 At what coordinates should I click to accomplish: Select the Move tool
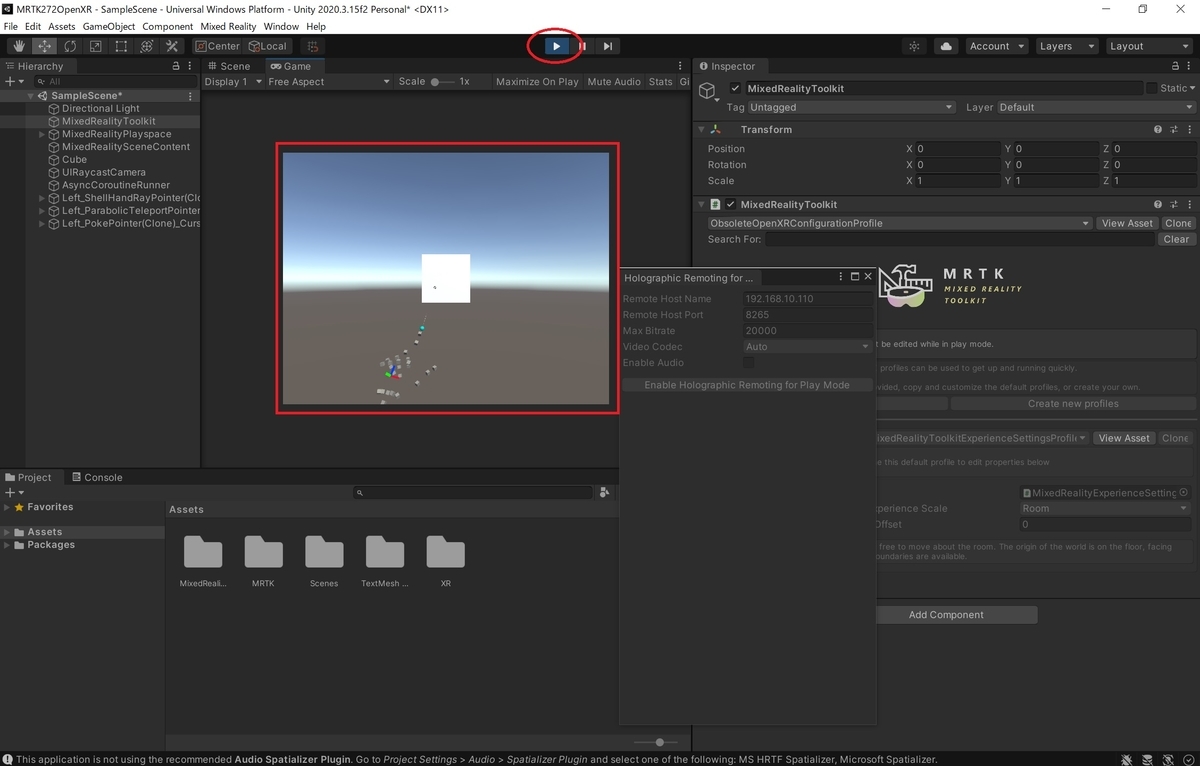[x=45, y=46]
